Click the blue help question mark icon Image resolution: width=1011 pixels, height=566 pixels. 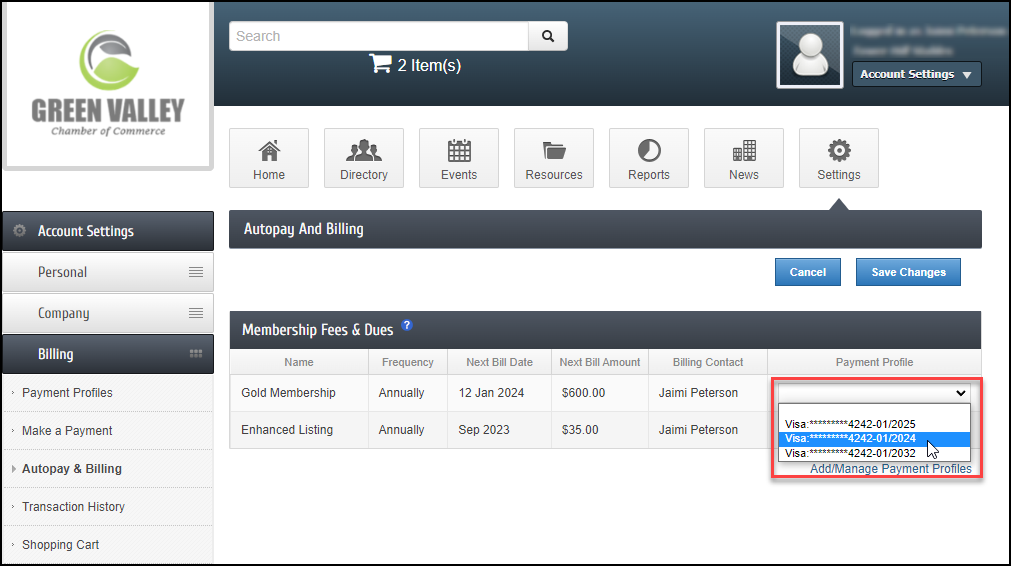coord(407,326)
